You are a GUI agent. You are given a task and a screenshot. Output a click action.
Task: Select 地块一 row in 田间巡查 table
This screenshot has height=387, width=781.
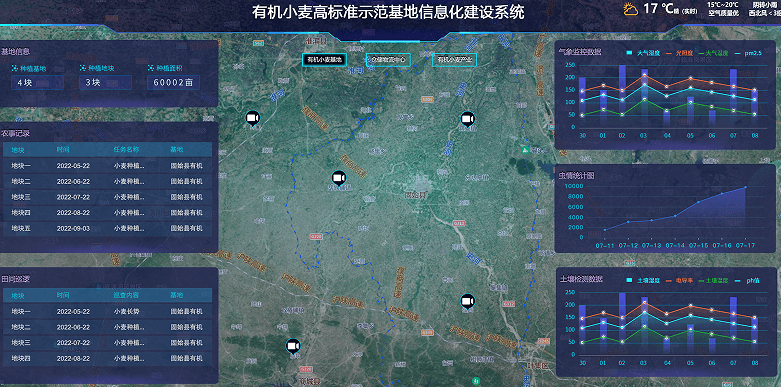click(108, 312)
